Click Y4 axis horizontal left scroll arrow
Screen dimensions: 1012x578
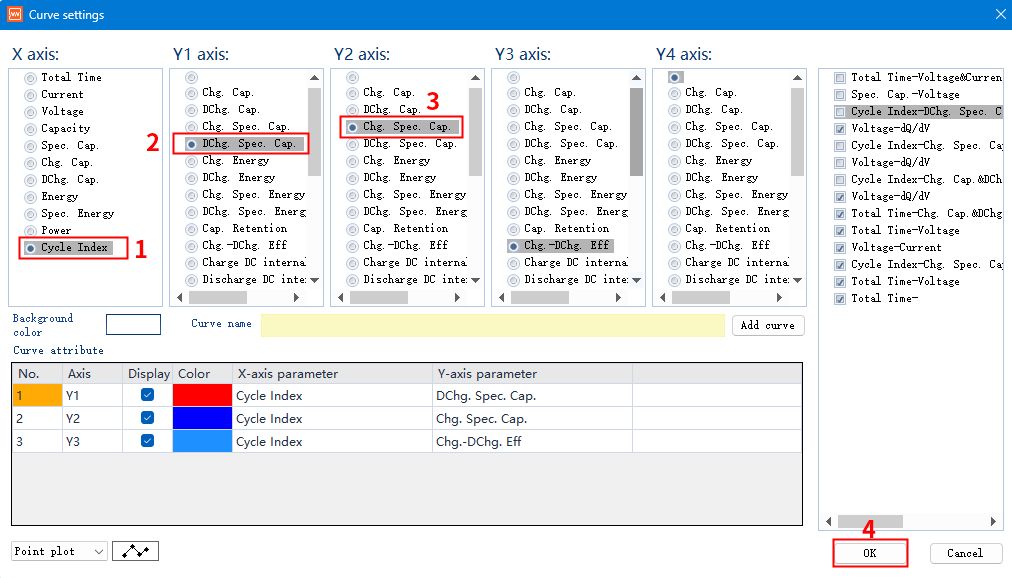(x=663, y=297)
